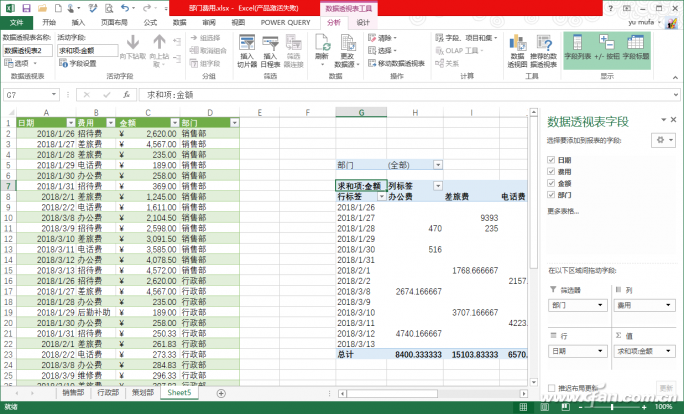Click the Refresh data icon

click(x=322, y=50)
